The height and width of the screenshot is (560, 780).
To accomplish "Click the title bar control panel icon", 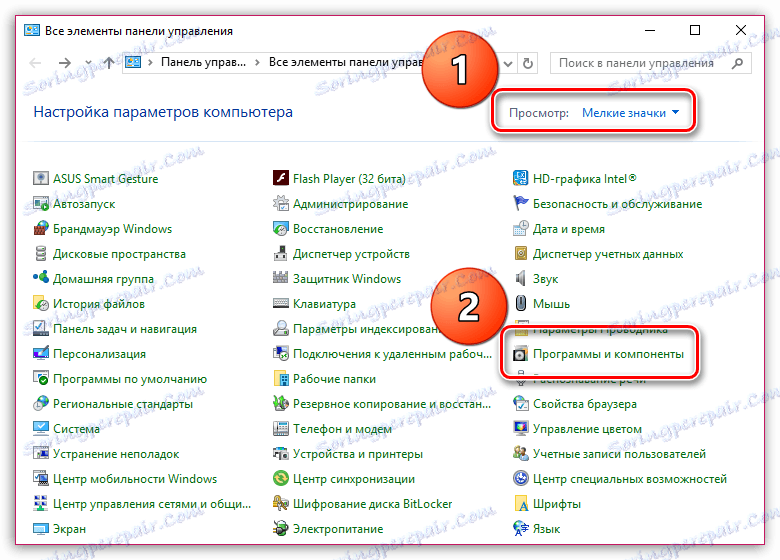I will click(32, 30).
